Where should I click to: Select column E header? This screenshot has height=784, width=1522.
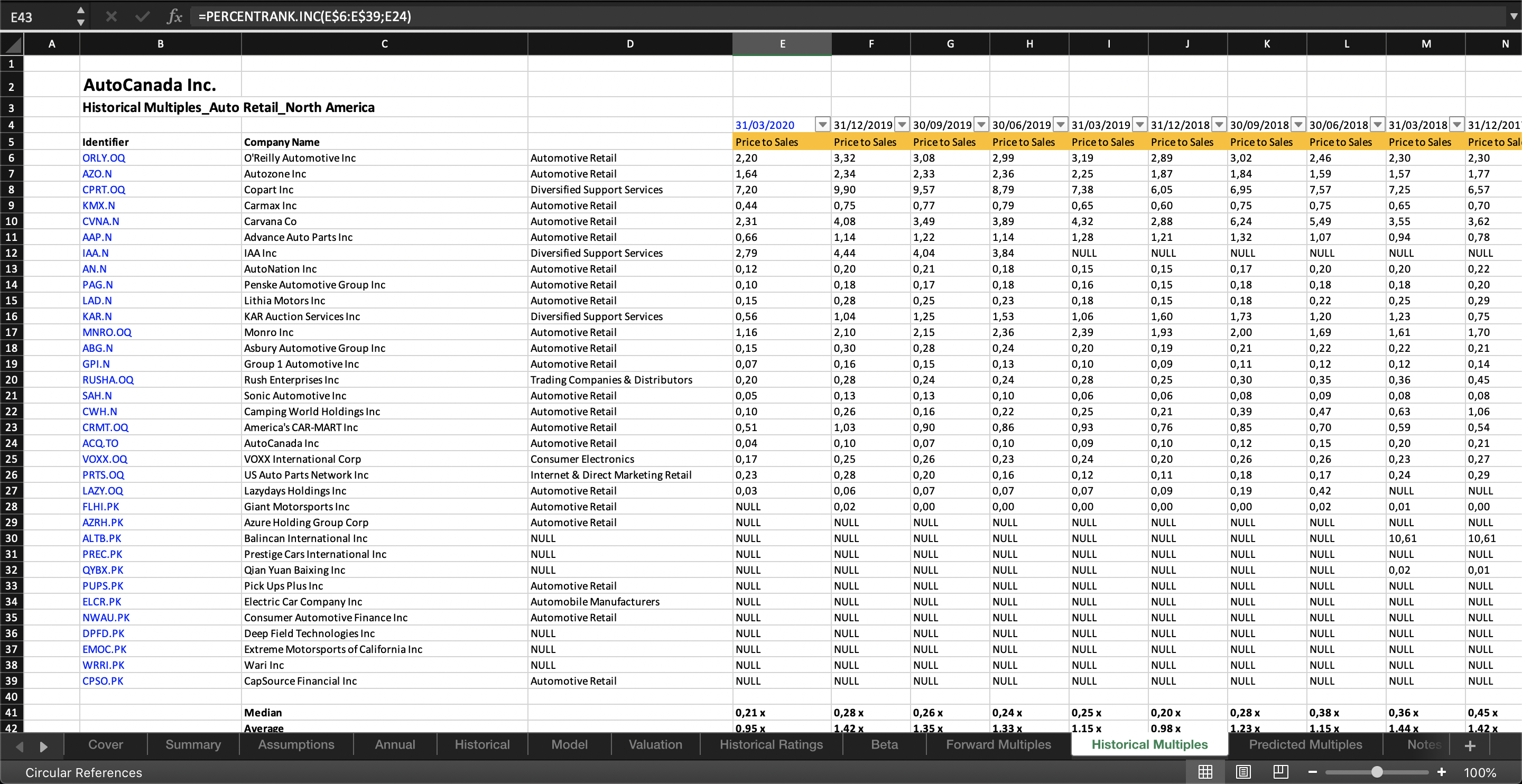(782, 44)
